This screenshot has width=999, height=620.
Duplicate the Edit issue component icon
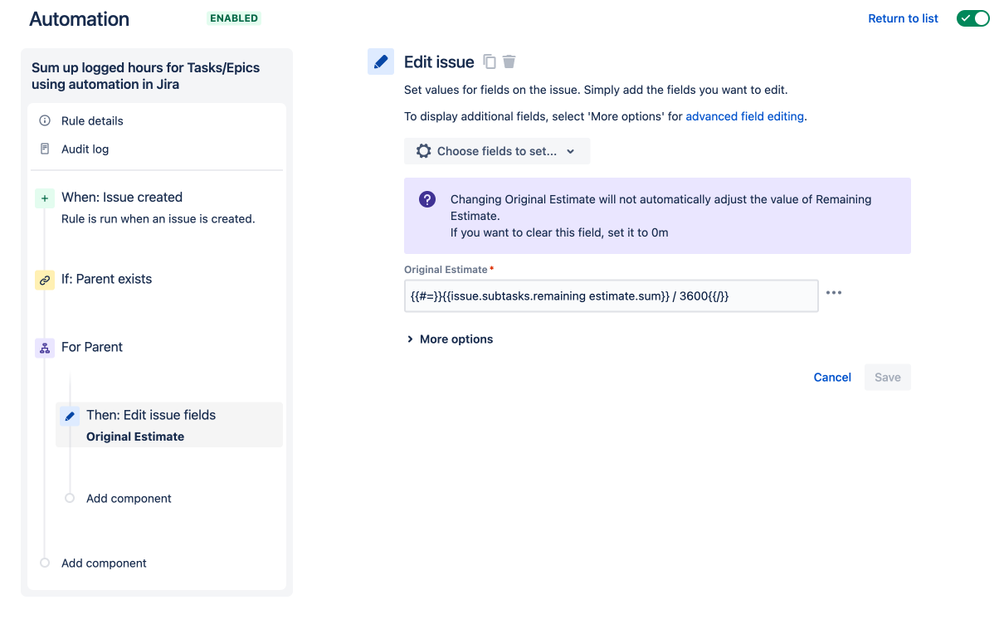(x=489, y=62)
